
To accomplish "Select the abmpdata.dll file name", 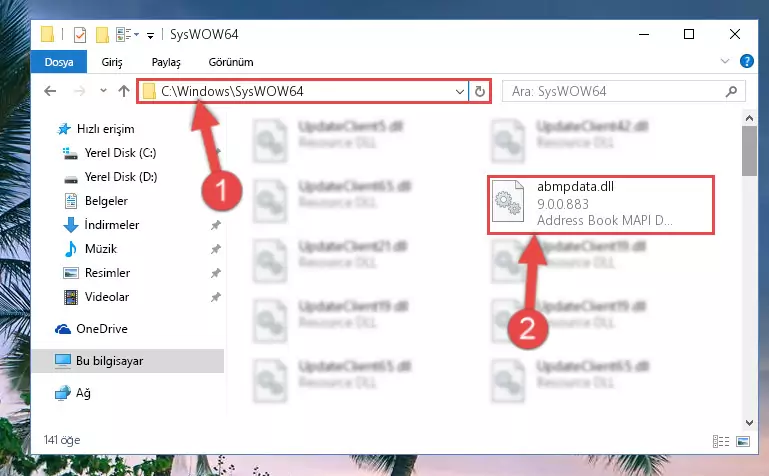I will click(575, 187).
